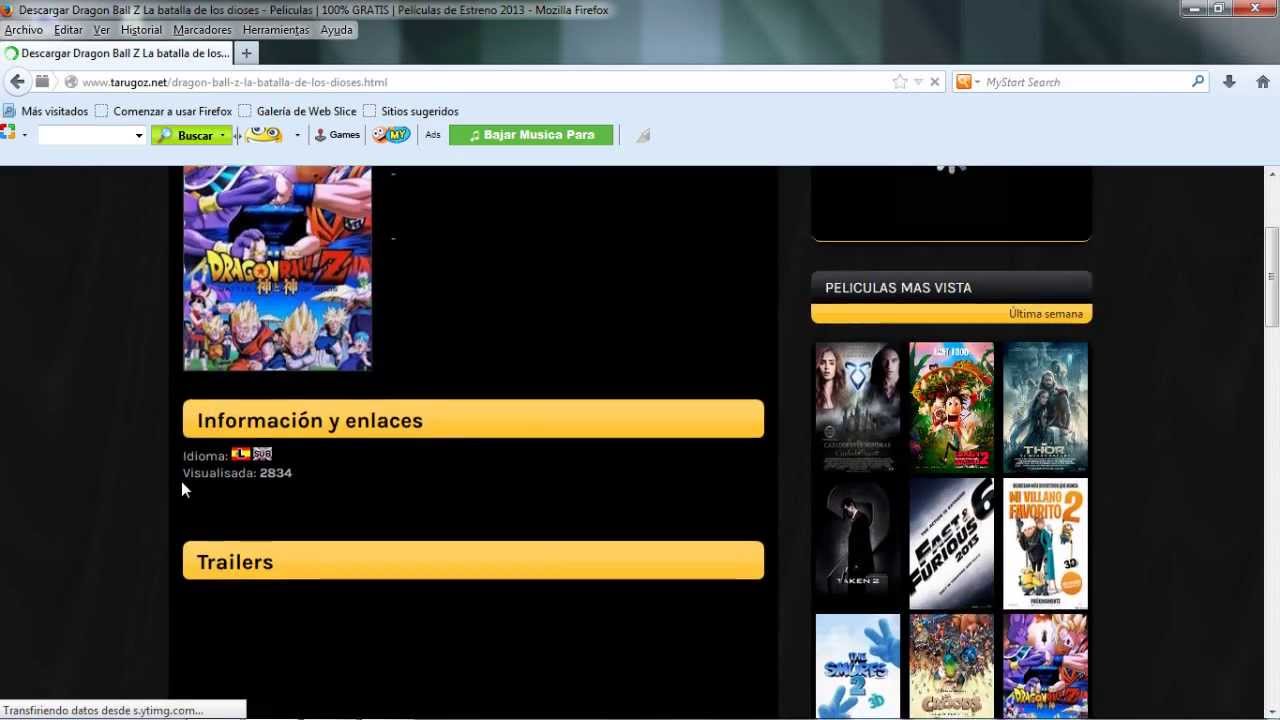Open The Smurfs 2 poster thumbnail

858,667
